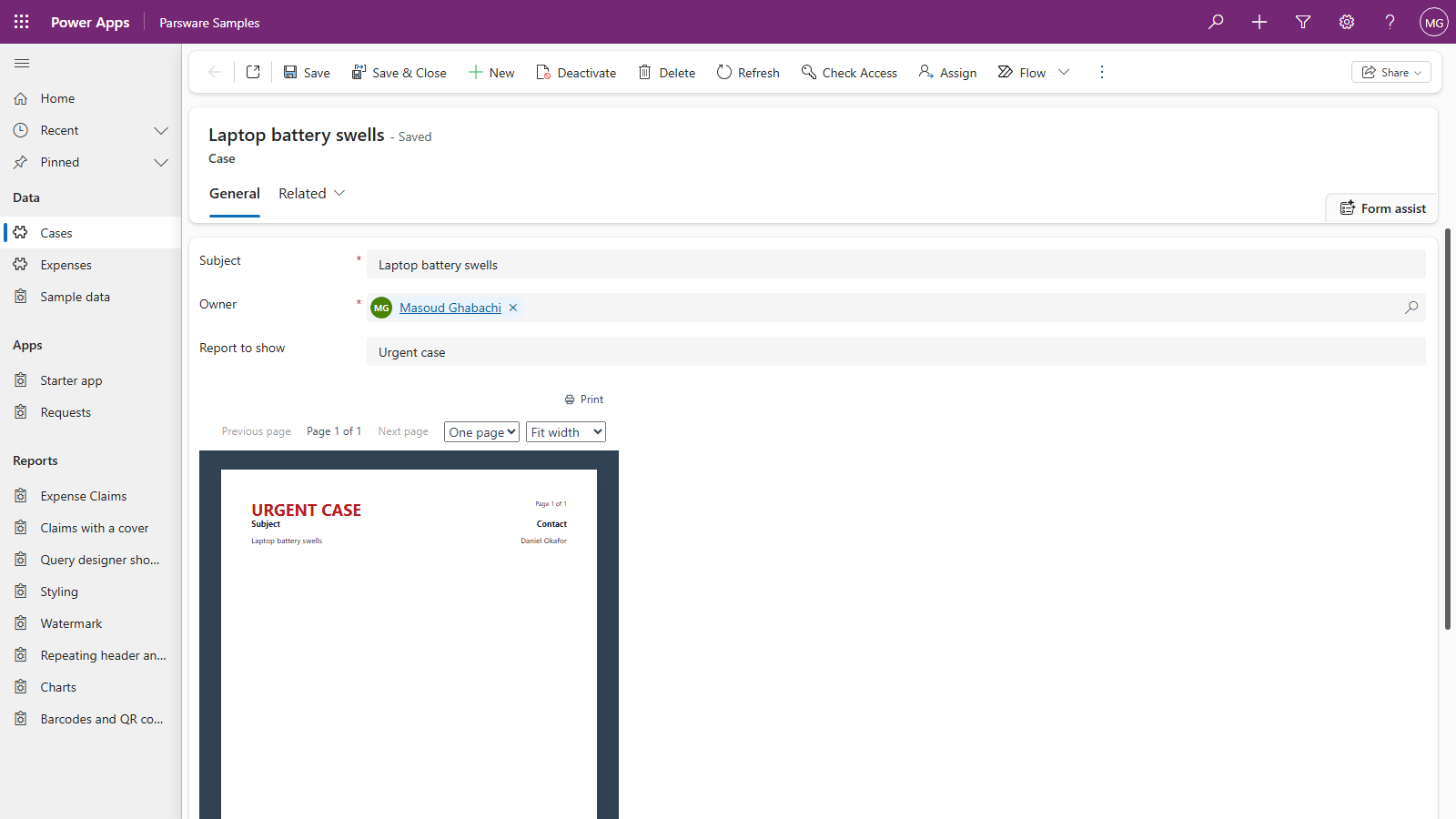Switch to the General tab

pos(235,193)
